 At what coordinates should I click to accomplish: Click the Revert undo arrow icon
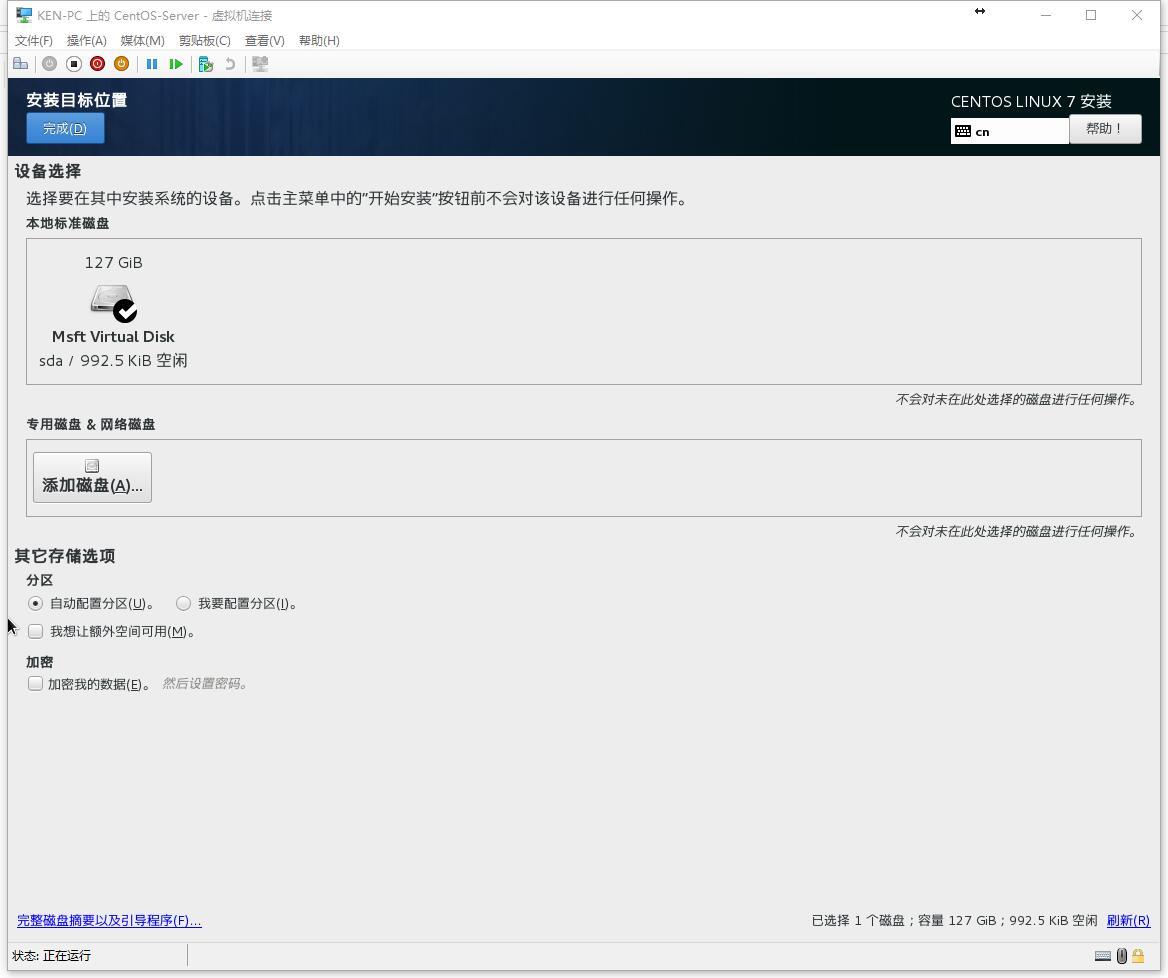(x=230, y=64)
